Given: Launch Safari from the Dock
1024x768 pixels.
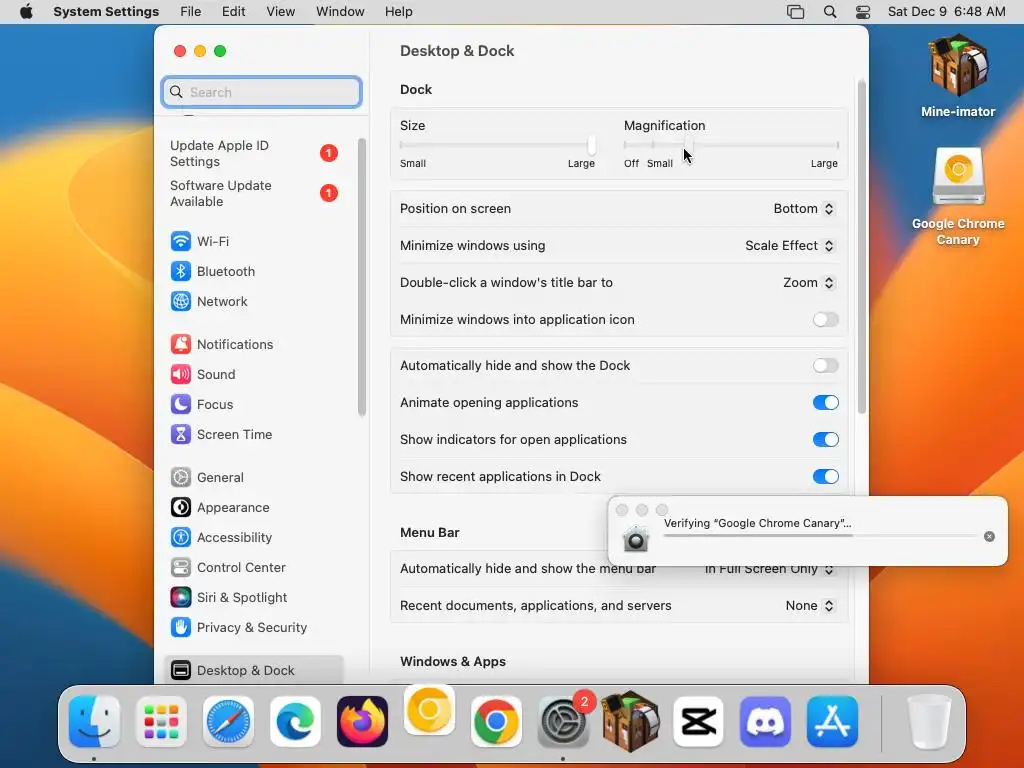Looking at the screenshot, I should click(228, 722).
